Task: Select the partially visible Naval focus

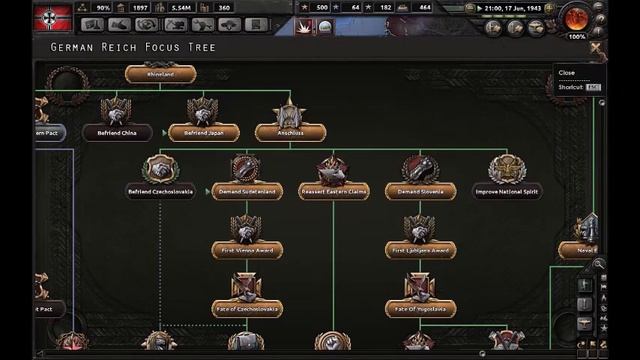Action: pos(577,250)
